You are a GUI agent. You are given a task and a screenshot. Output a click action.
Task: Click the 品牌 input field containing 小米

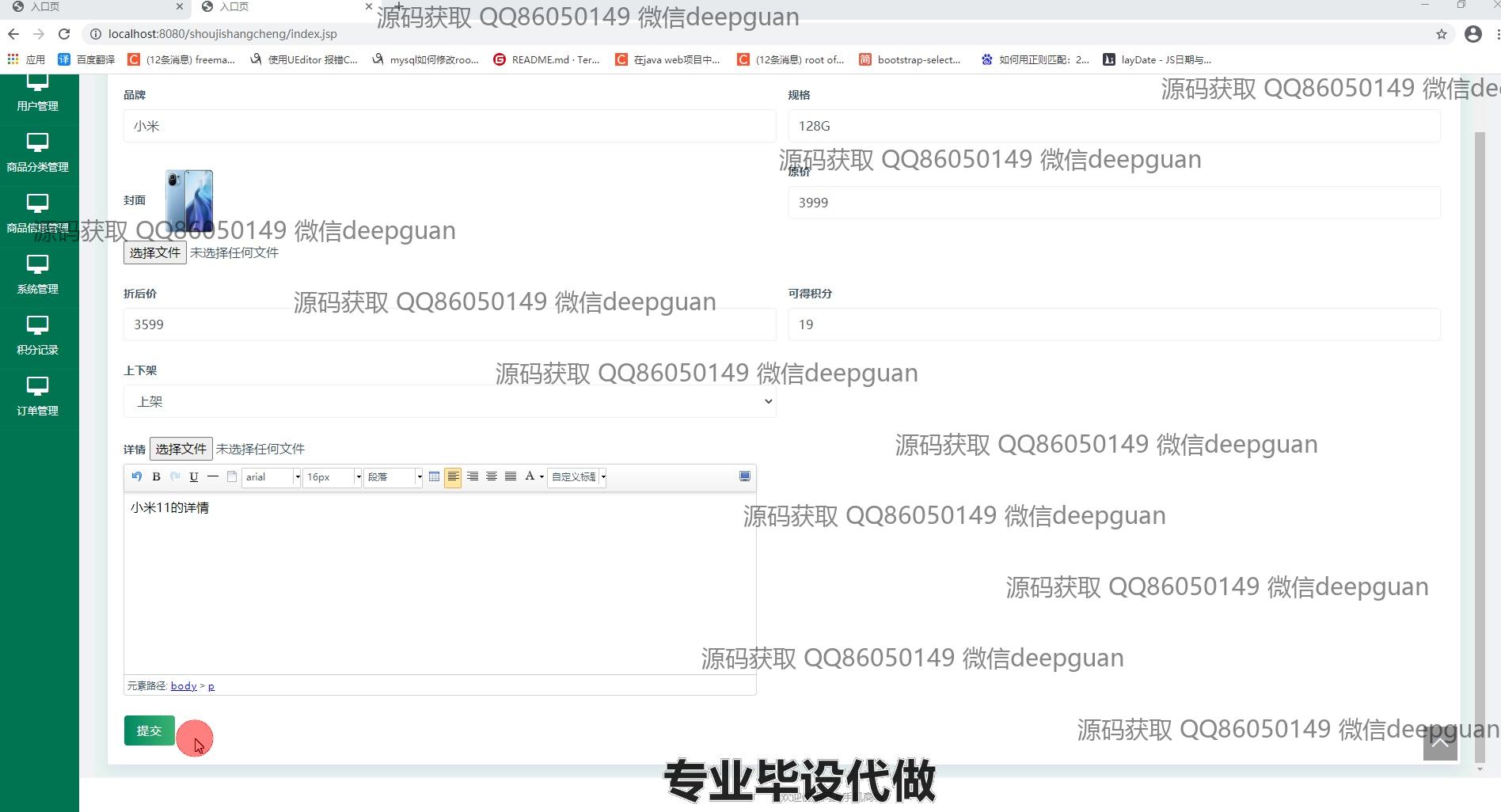[450, 126]
